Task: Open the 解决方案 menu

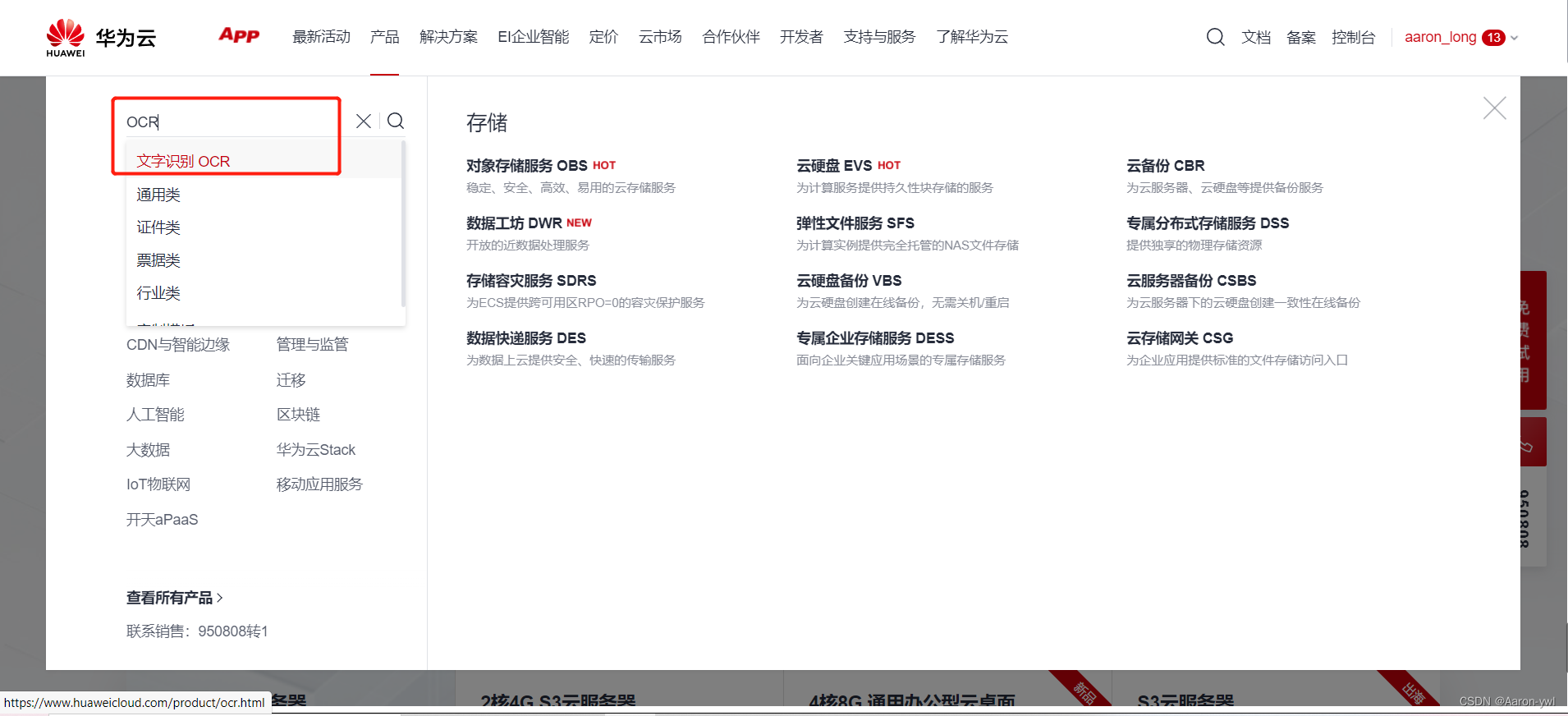Action: pyautogui.click(x=448, y=37)
